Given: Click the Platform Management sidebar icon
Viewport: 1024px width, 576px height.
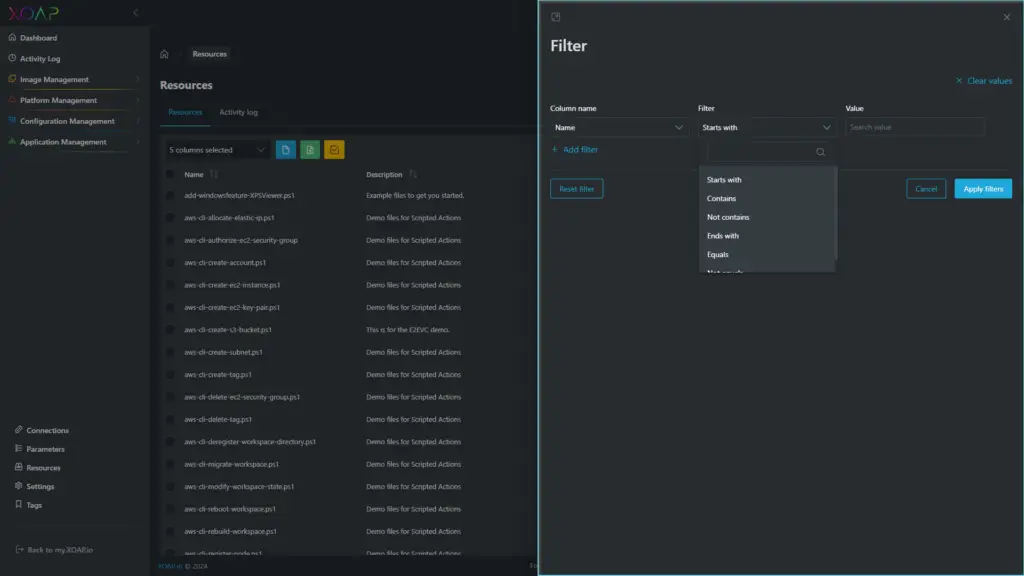Looking at the screenshot, I should pyautogui.click(x=12, y=100).
